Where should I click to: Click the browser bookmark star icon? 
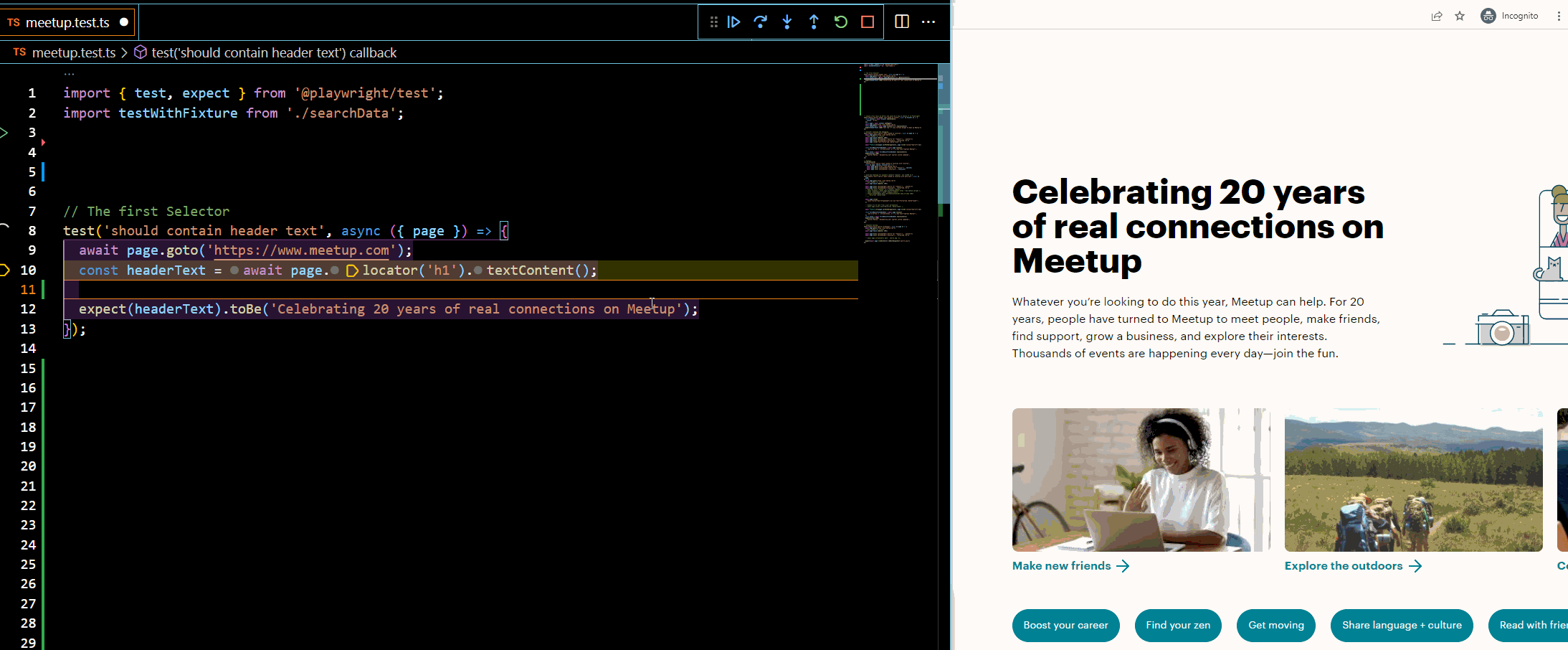coord(1460,16)
